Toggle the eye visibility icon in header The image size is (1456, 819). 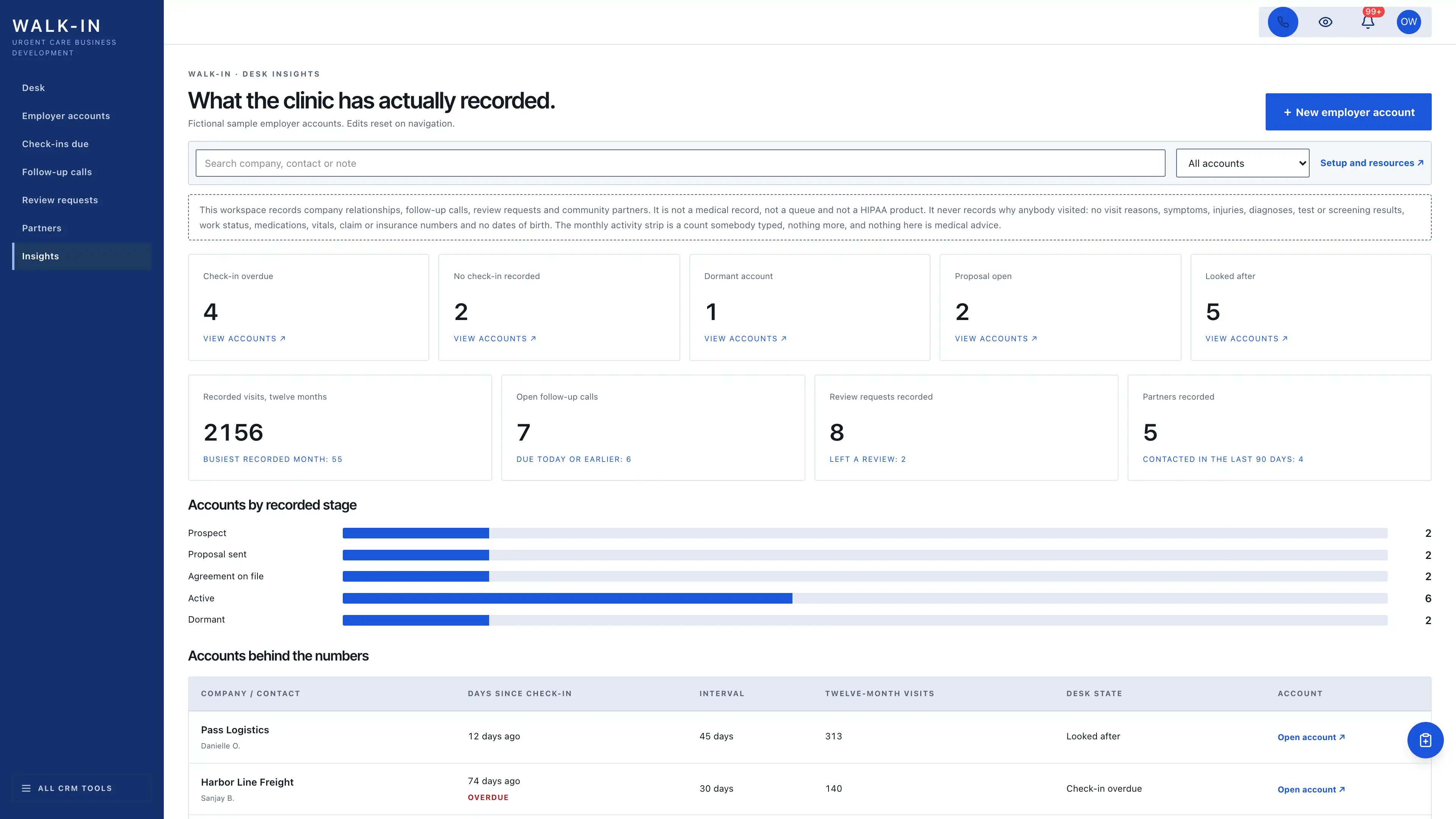(x=1326, y=22)
